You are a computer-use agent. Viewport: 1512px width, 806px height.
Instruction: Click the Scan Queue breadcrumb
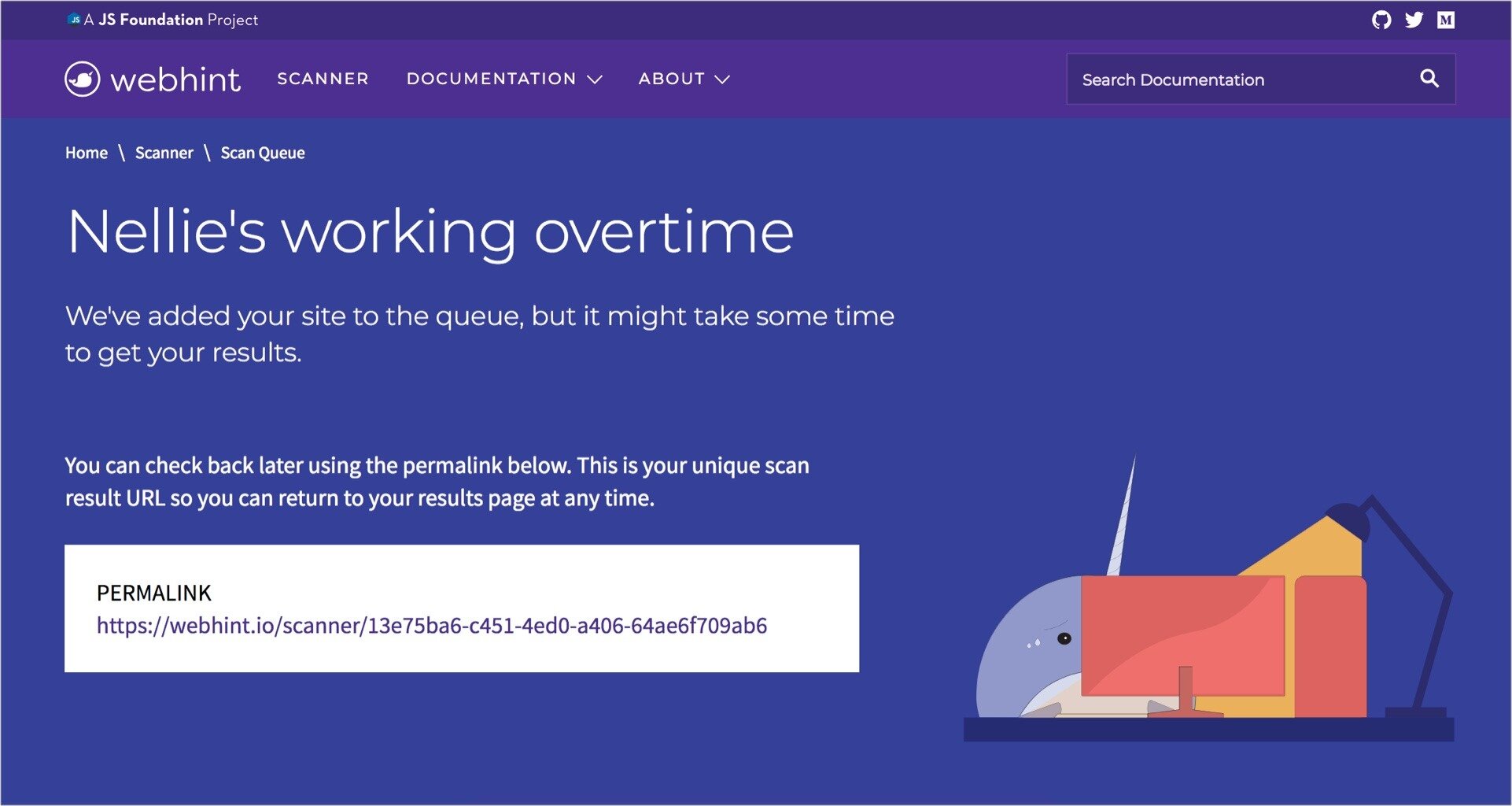pos(263,153)
